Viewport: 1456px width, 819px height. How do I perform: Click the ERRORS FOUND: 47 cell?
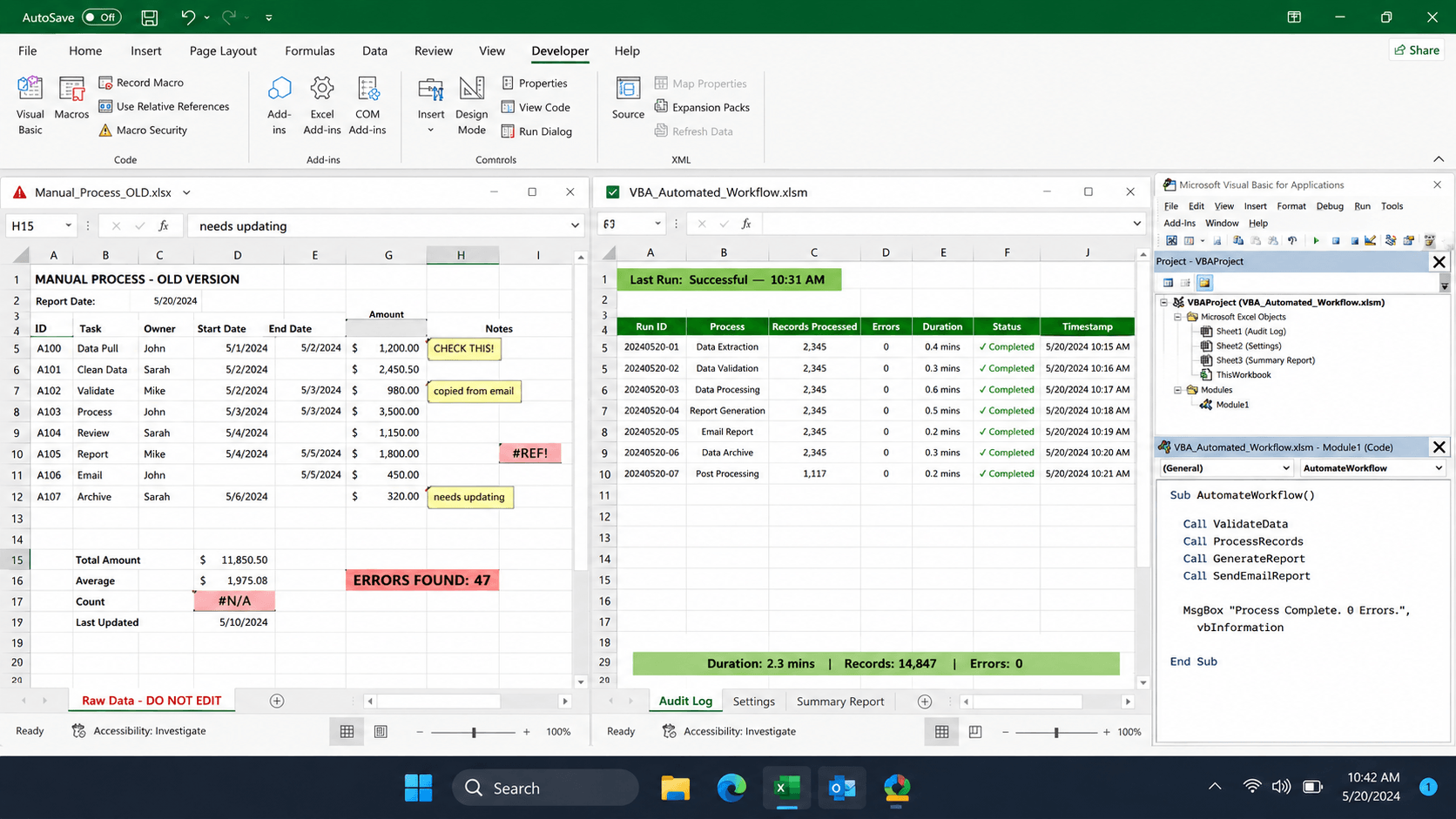click(422, 581)
